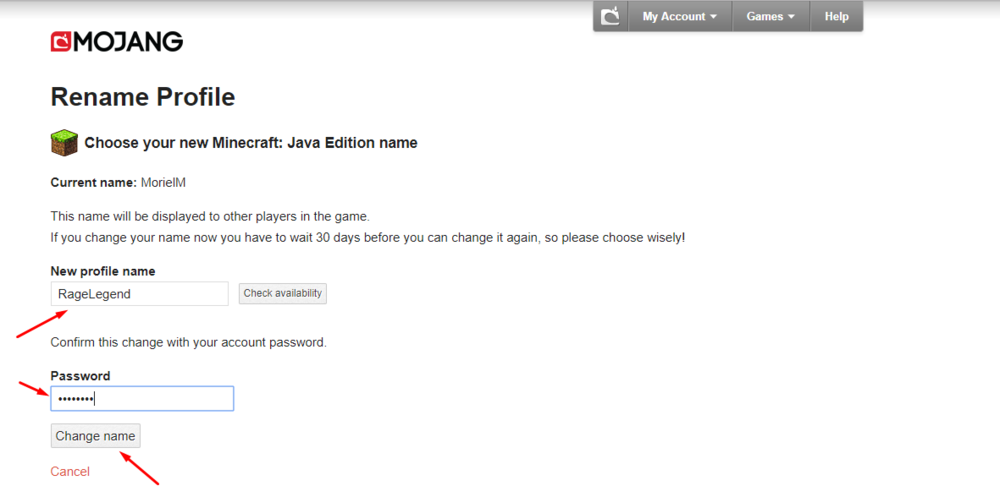Open the My Account dropdown menu
1000x497 pixels.
(679, 16)
